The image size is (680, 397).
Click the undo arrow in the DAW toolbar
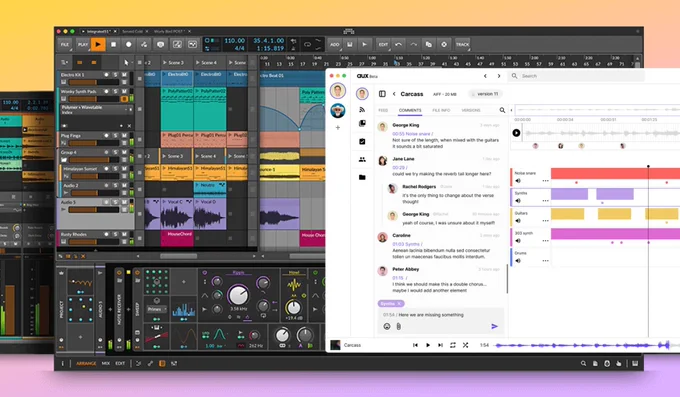(x=398, y=44)
